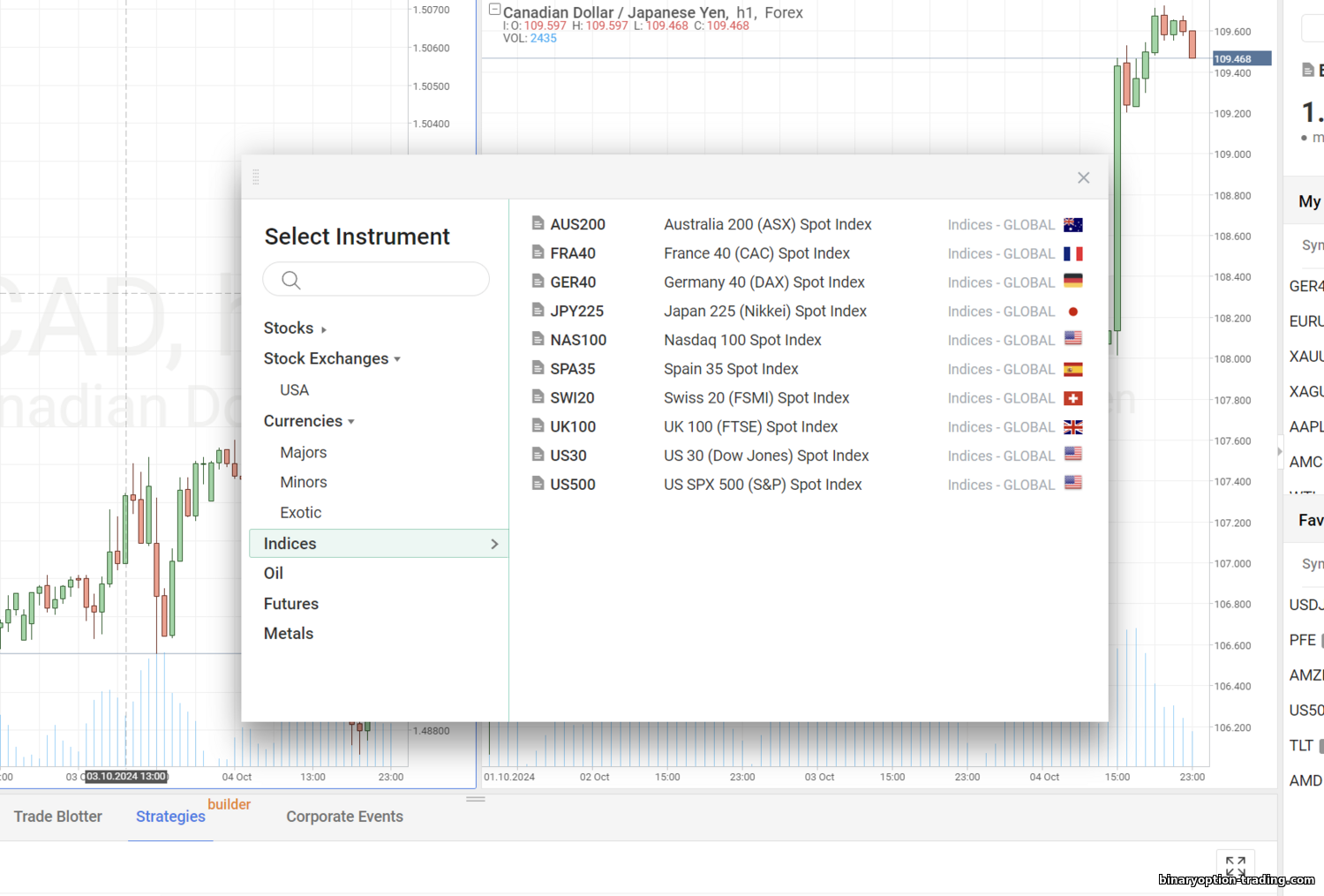The width and height of the screenshot is (1324, 896).
Task: Select US SPX 500 (S&P) Spot Index
Action: tap(763, 485)
